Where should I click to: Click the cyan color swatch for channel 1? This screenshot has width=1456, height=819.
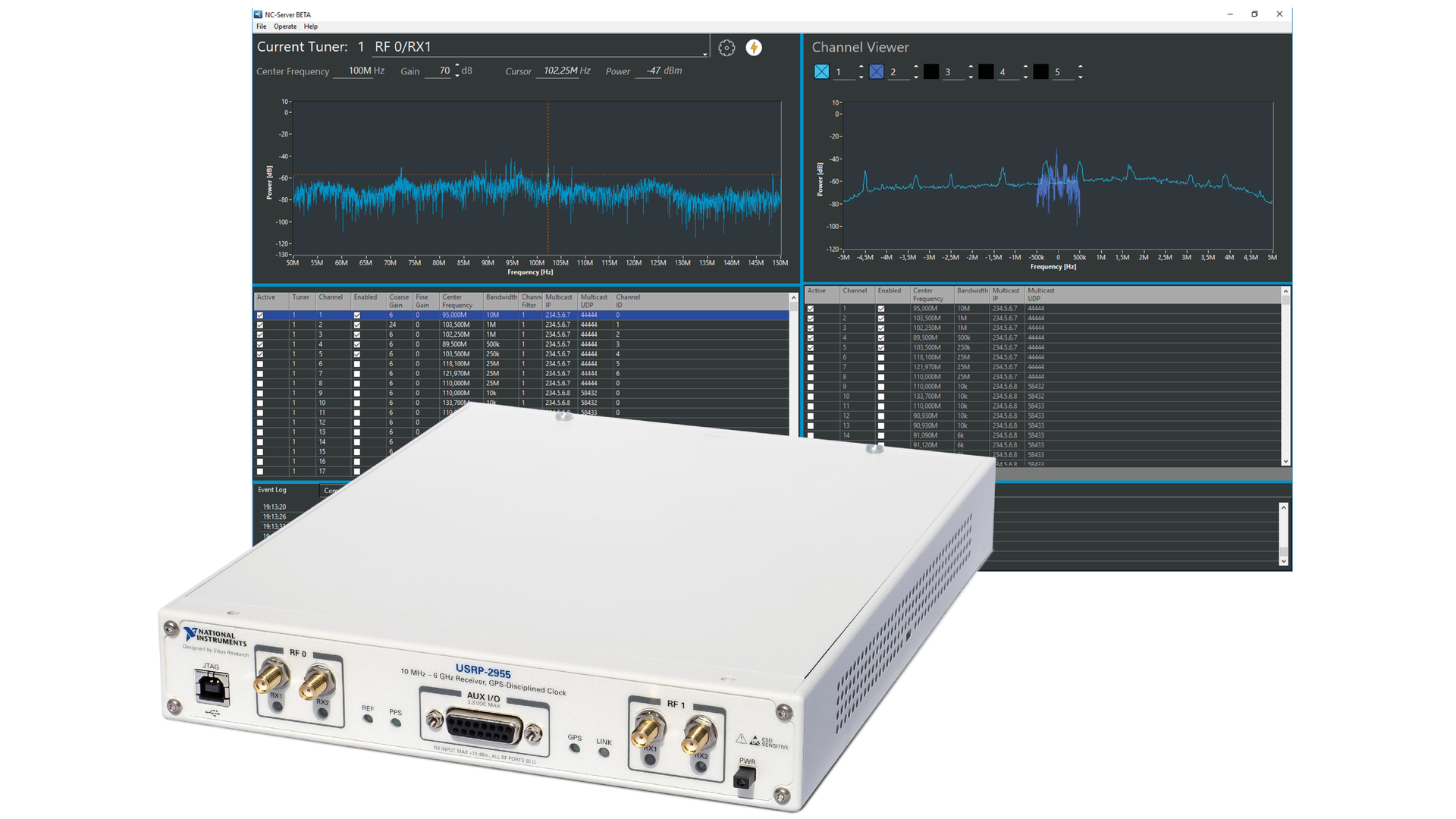pos(821,71)
